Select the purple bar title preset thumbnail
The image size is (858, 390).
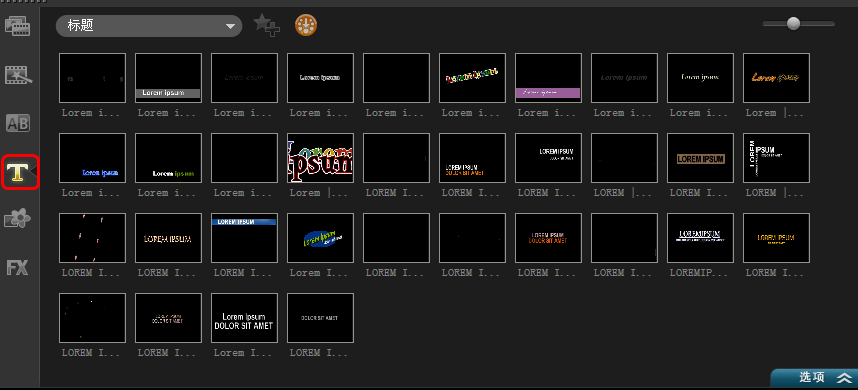click(x=548, y=78)
